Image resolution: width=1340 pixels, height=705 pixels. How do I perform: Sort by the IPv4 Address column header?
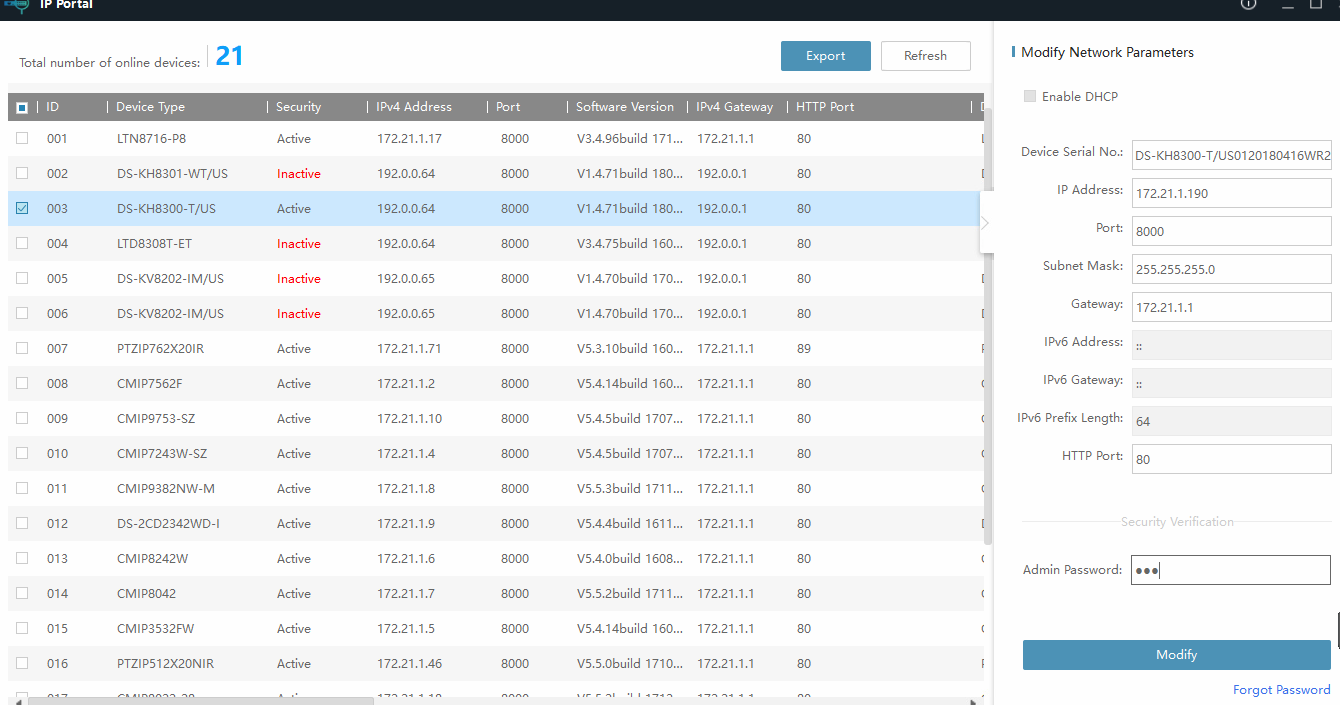(414, 107)
